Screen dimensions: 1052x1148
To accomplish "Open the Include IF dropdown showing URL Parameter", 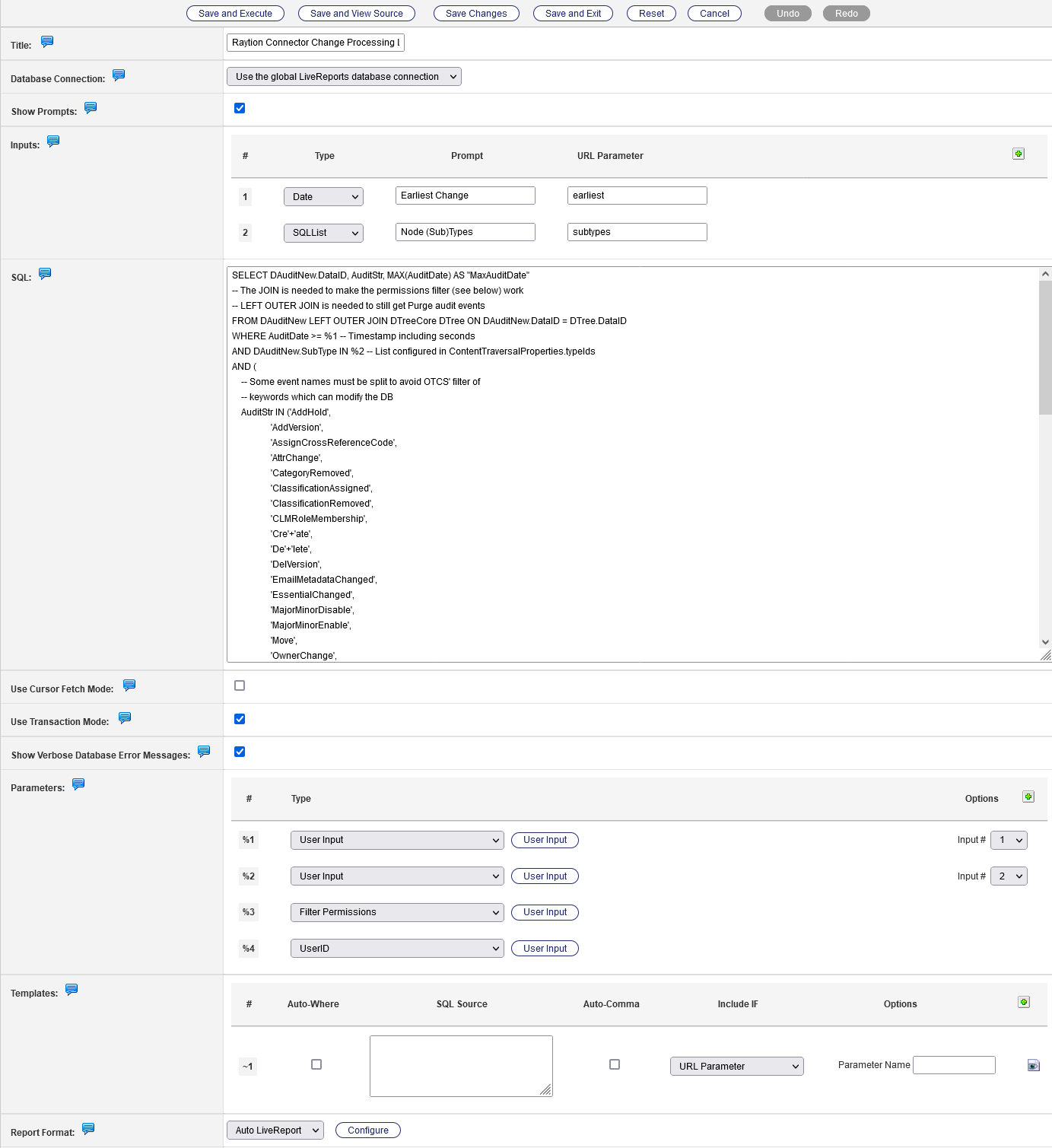I will click(736, 1066).
